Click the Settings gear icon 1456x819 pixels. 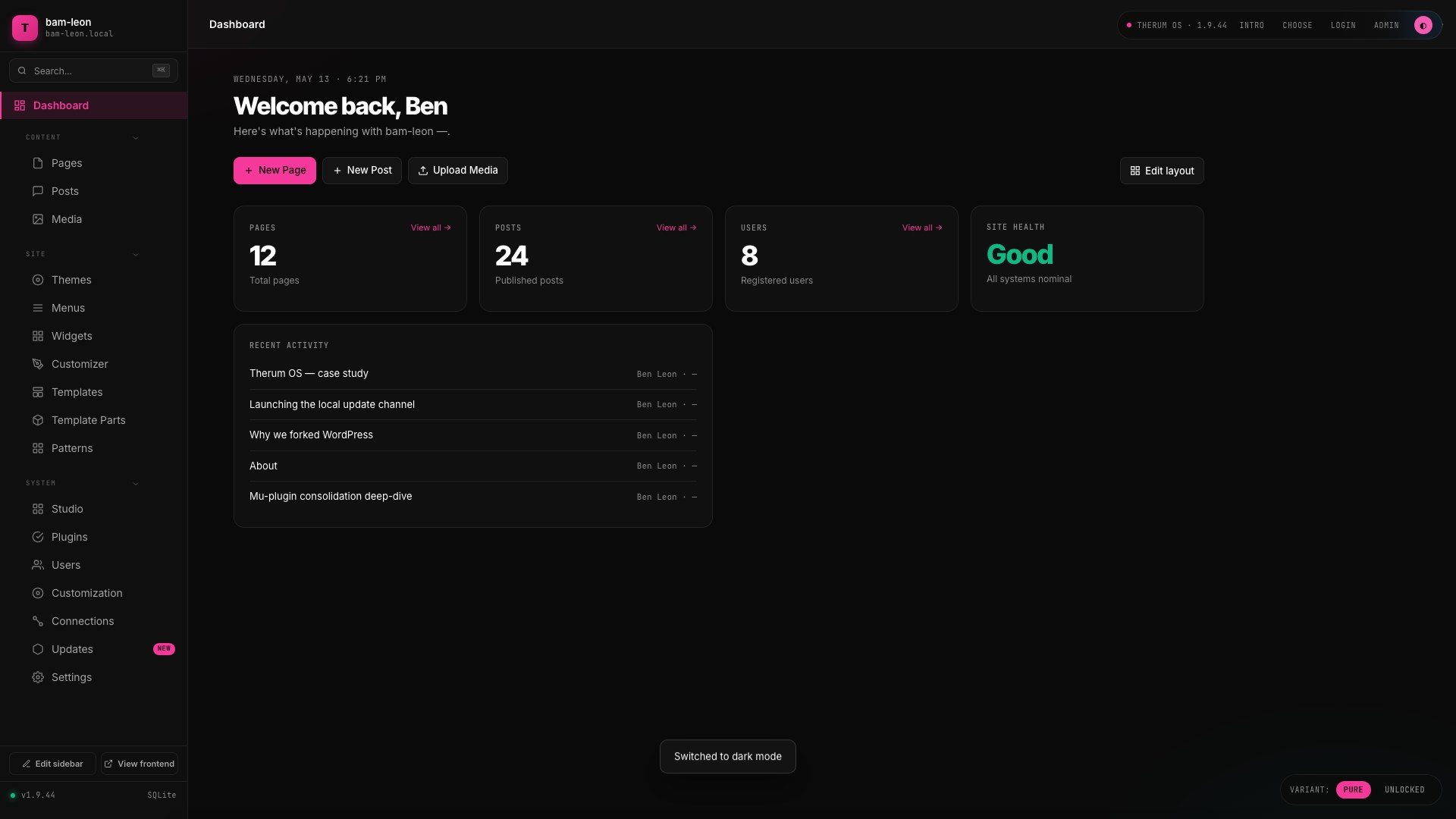point(38,677)
